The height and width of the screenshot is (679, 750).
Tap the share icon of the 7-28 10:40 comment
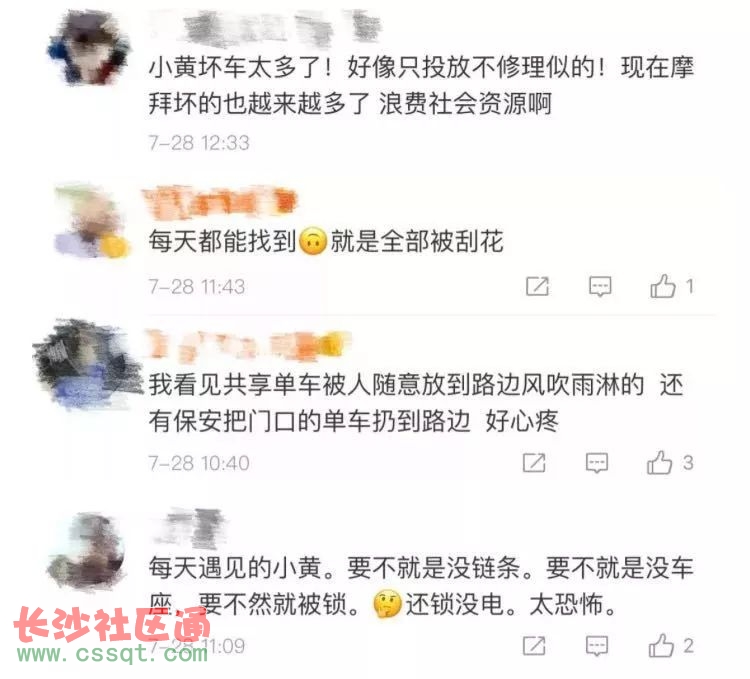point(534,462)
